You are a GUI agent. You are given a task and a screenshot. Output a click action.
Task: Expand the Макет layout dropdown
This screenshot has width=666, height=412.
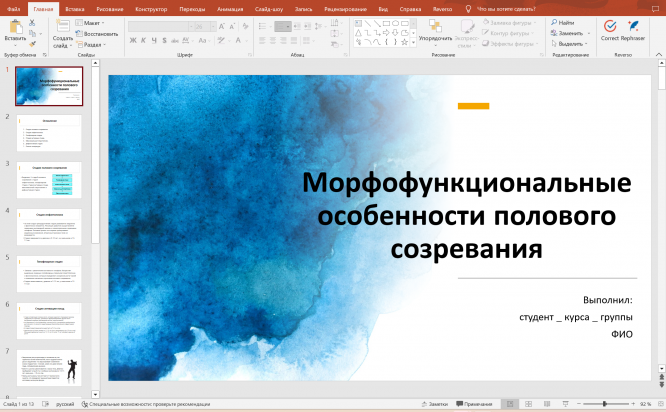tap(94, 22)
